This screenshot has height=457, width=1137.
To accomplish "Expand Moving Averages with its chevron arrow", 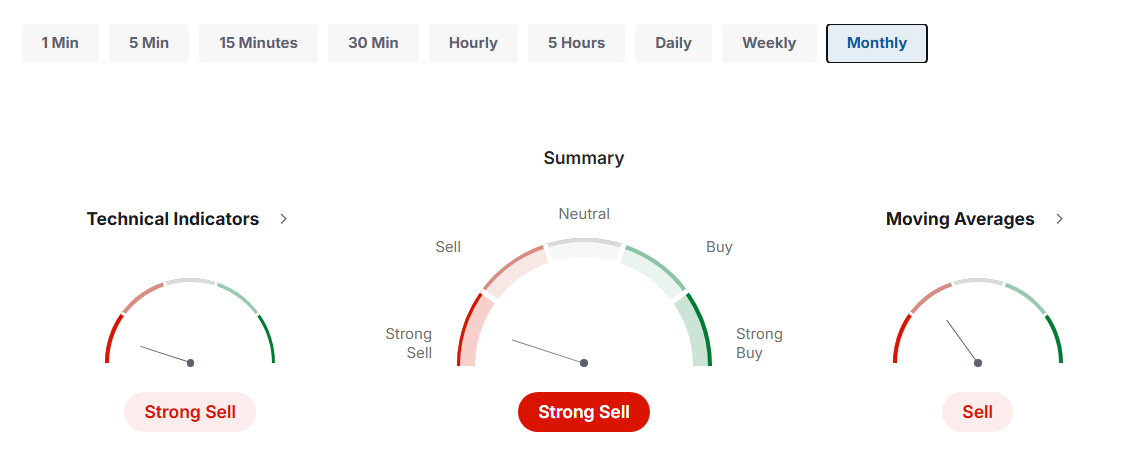I will coord(1060,219).
